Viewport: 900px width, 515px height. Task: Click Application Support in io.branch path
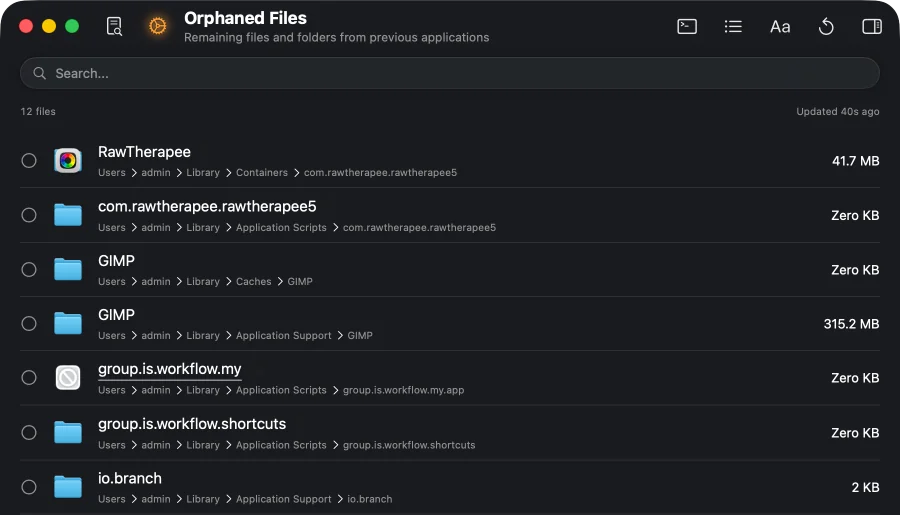pos(284,499)
